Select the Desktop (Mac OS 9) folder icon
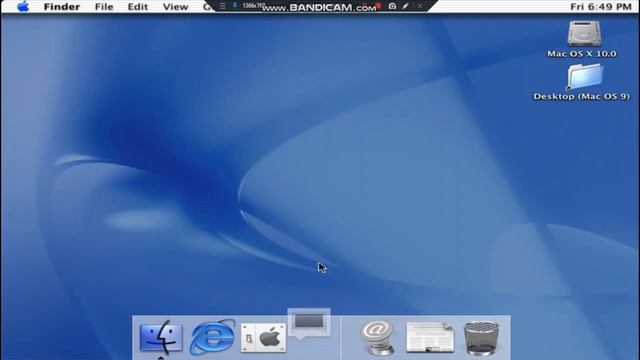 coord(584,76)
